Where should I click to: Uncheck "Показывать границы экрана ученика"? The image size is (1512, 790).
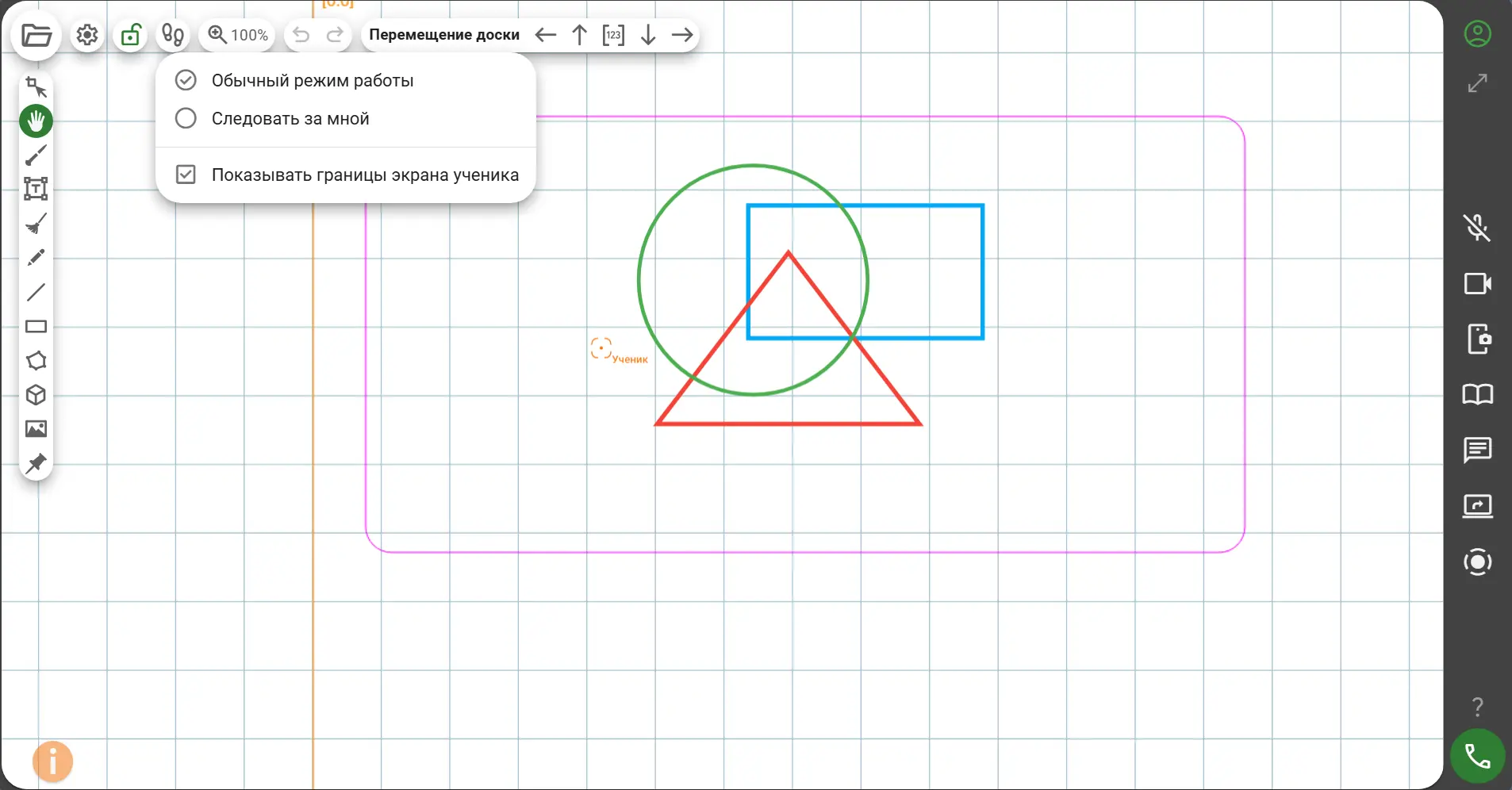[x=186, y=174]
